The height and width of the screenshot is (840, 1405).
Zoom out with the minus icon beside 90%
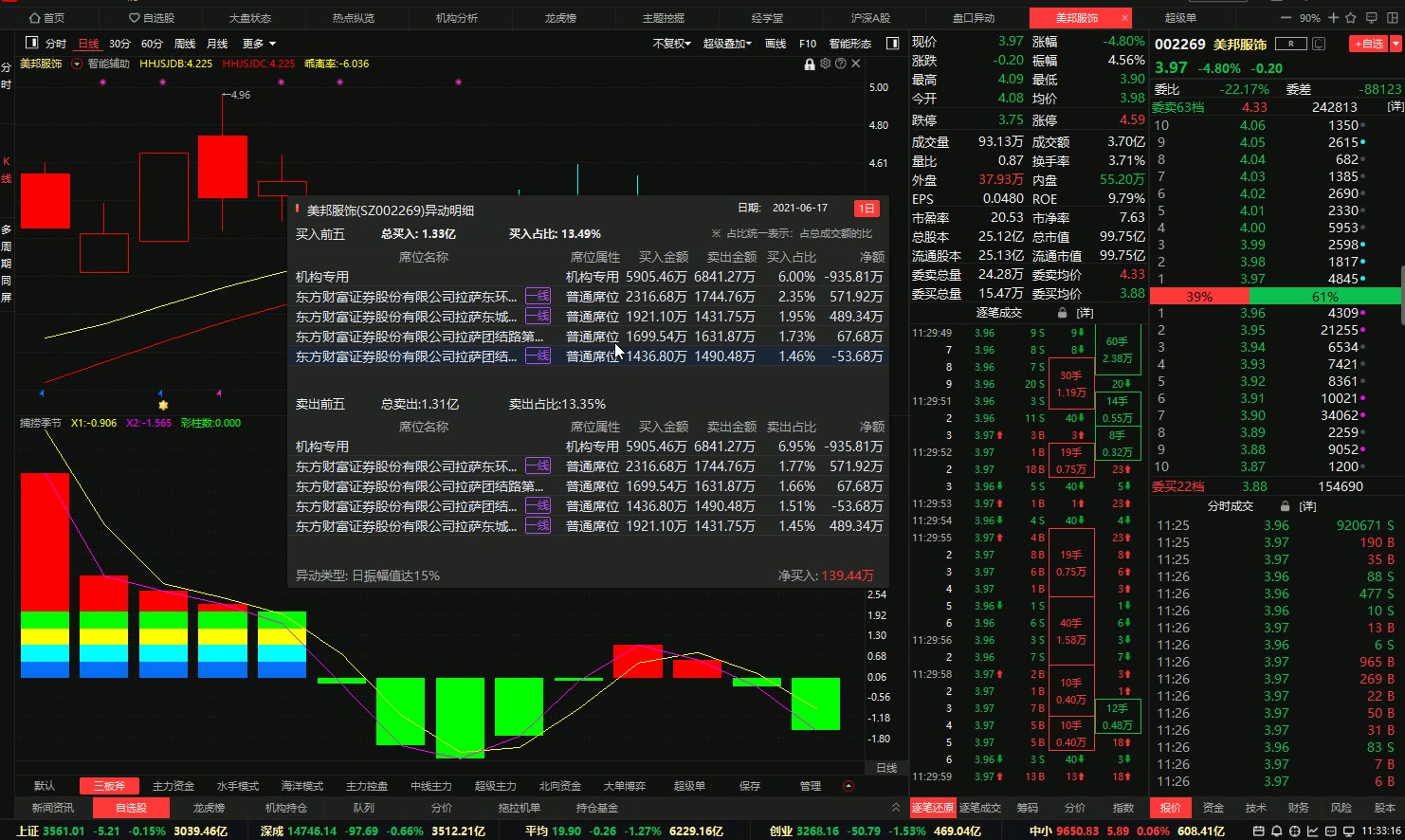click(x=1286, y=17)
